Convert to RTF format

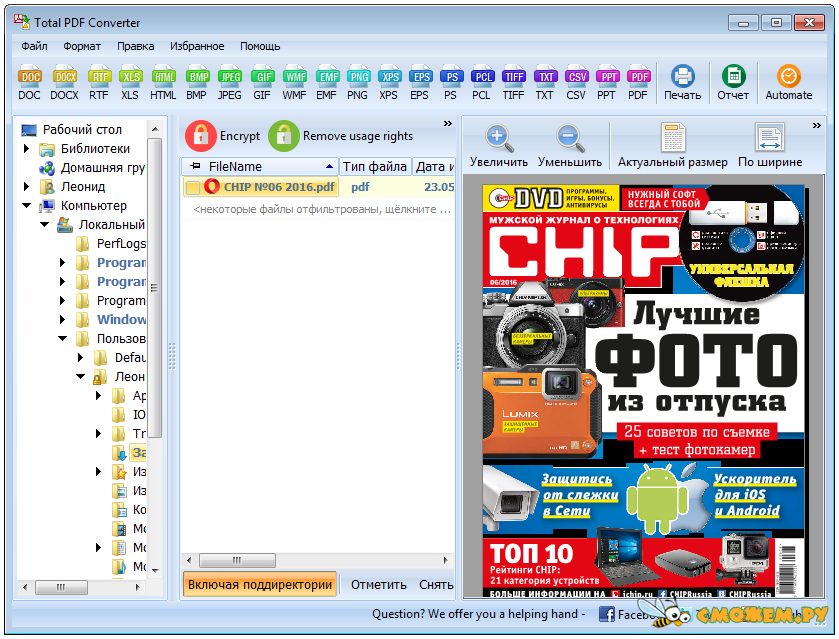click(x=99, y=83)
